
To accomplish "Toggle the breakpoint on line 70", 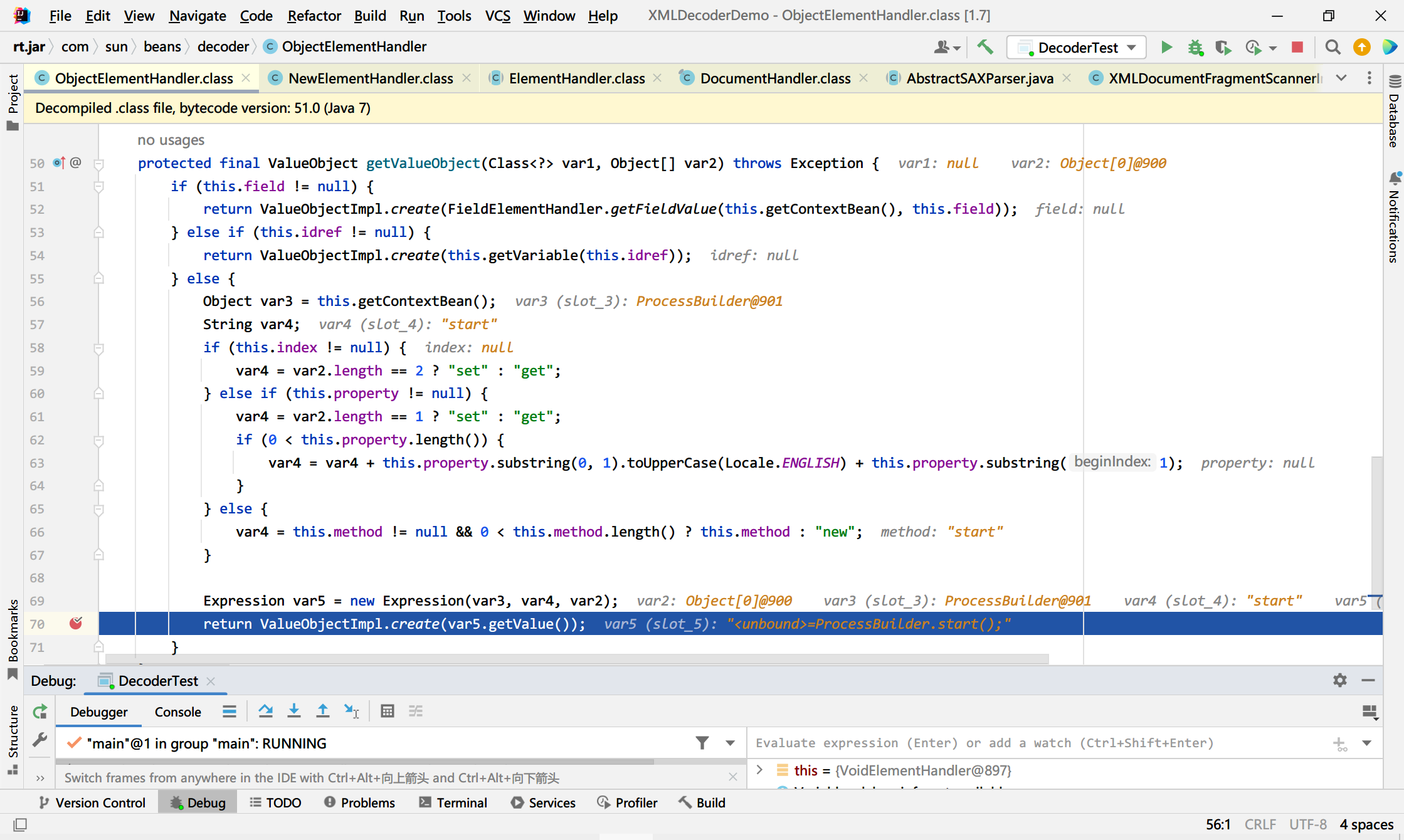I will (76, 623).
